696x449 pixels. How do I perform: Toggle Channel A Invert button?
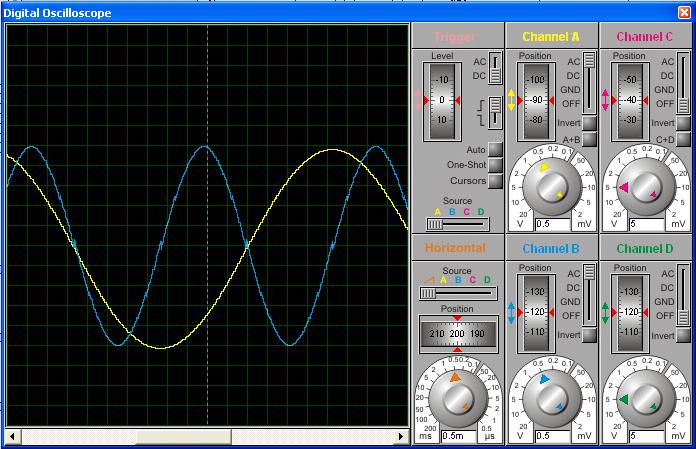pyautogui.click(x=589, y=123)
